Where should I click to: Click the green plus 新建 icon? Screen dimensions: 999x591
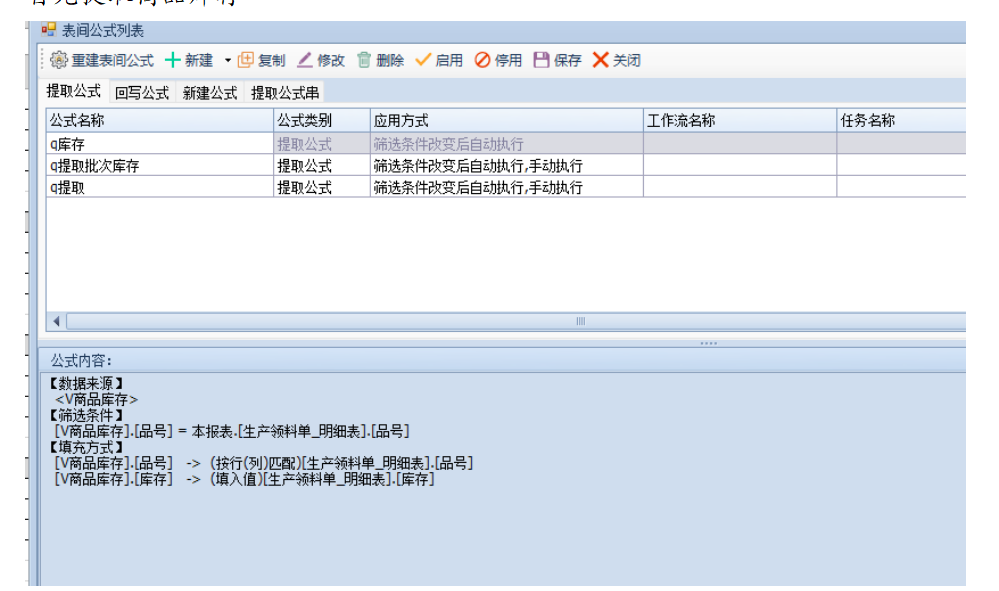click(x=173, y=60)
